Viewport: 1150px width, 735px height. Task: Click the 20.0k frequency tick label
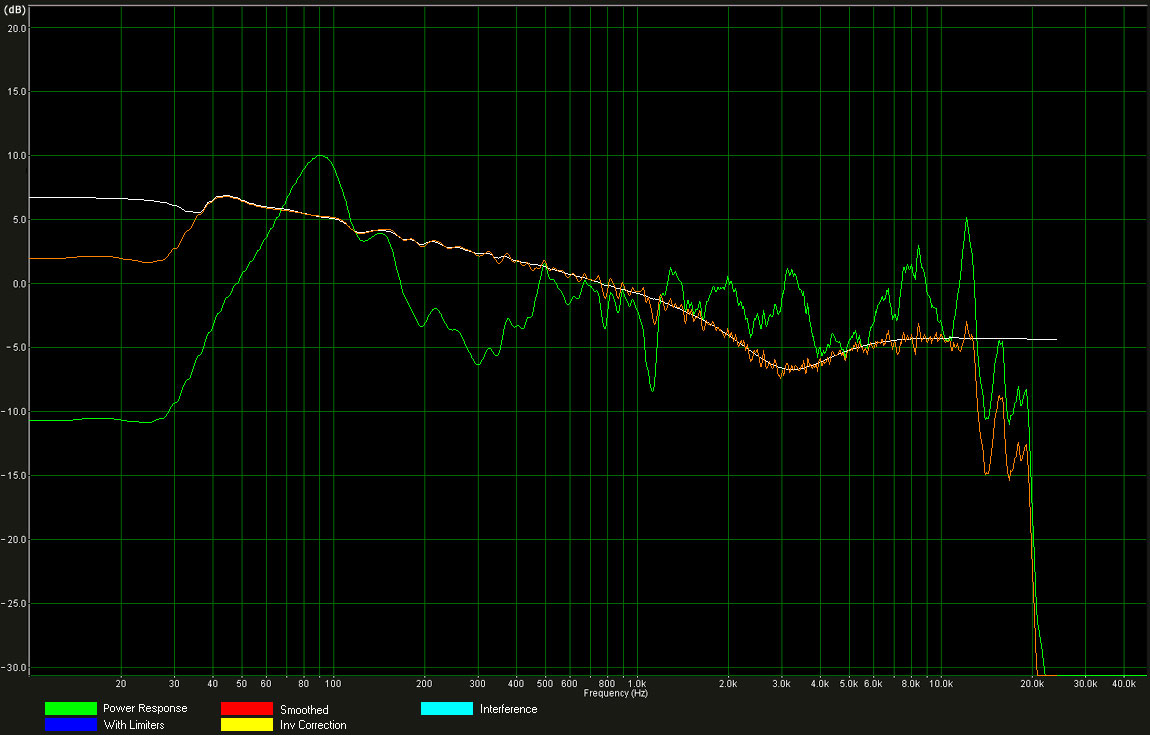tap(1032, 684)
